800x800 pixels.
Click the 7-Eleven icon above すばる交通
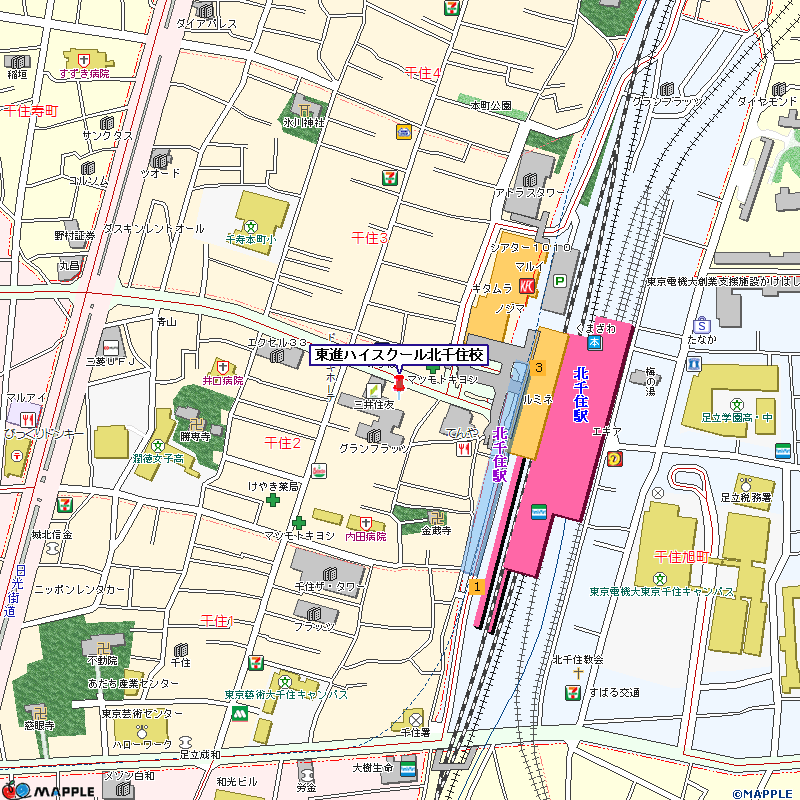(x=575, y=691)
